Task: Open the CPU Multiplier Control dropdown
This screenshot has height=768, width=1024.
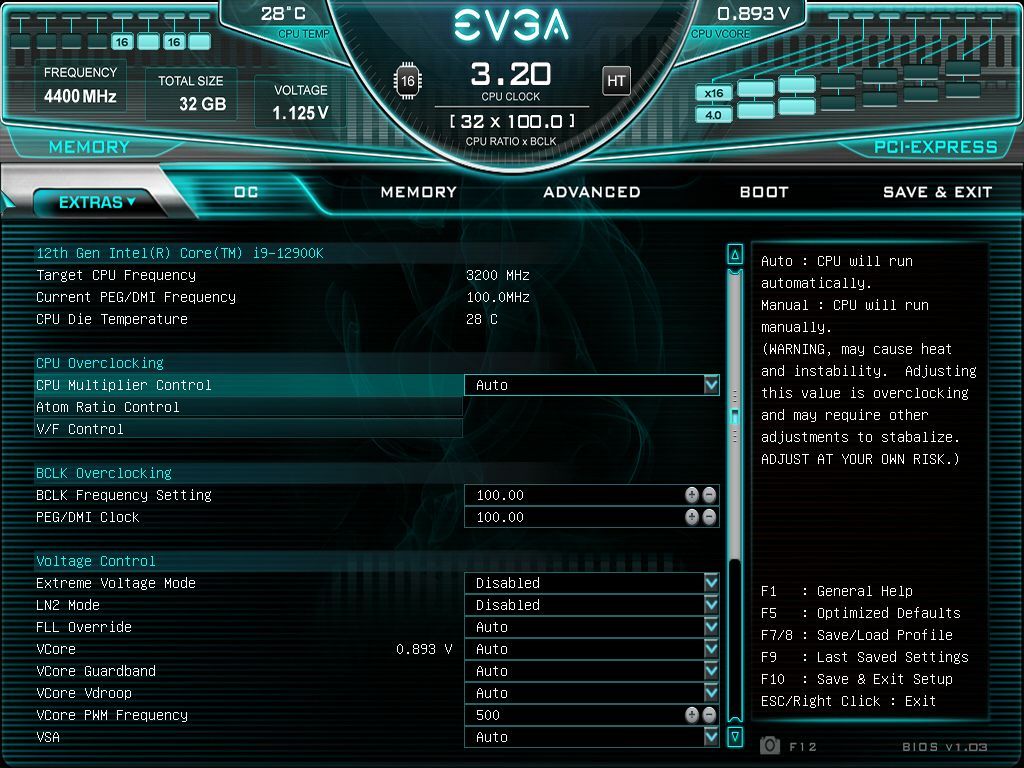Action: click(592, 385)
